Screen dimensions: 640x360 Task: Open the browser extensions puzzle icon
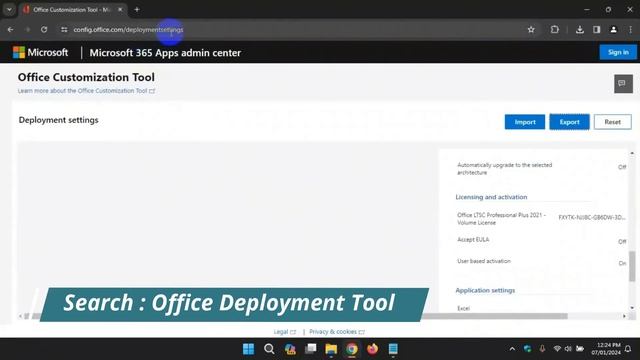click(554, 29)
